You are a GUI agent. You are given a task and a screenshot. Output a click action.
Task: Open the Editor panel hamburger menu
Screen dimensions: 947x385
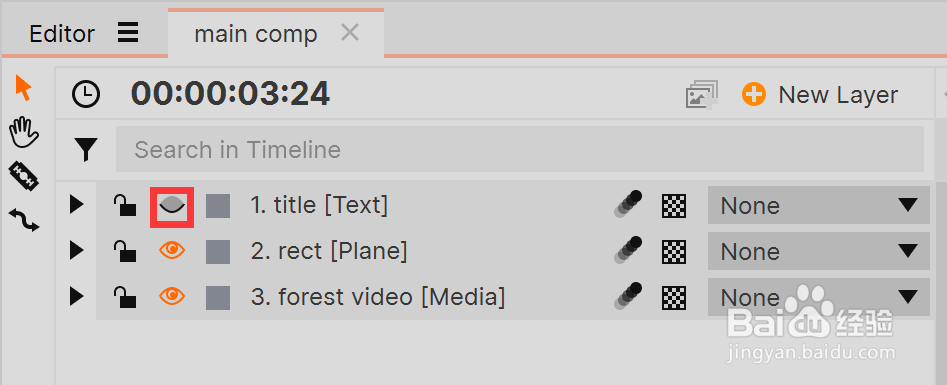click(128, 33)
